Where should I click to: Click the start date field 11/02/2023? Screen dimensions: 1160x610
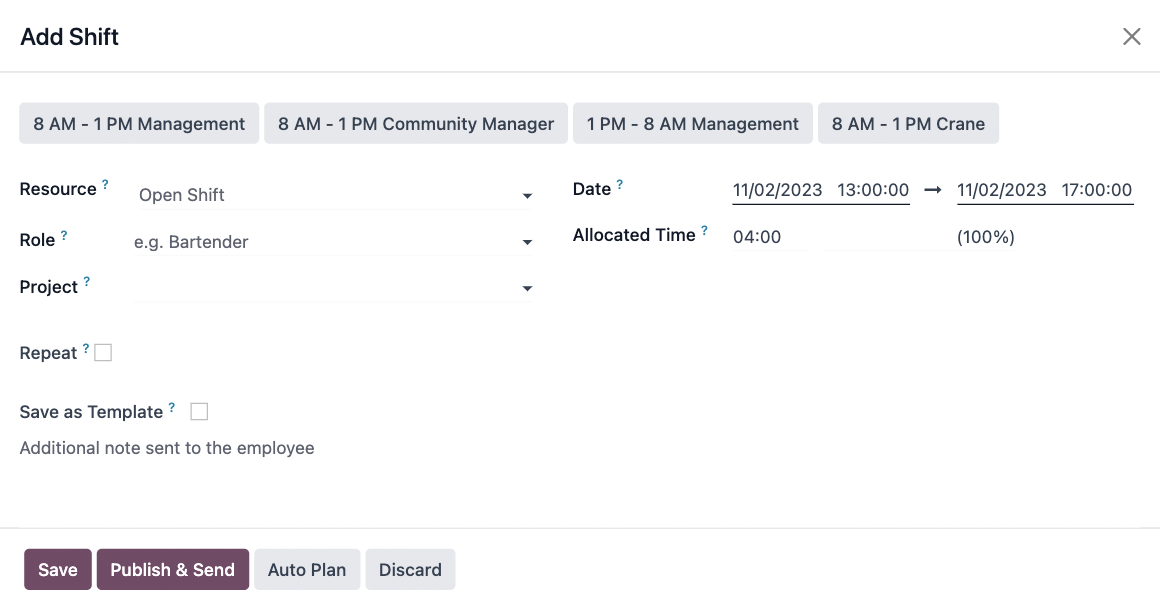(778, 189)
